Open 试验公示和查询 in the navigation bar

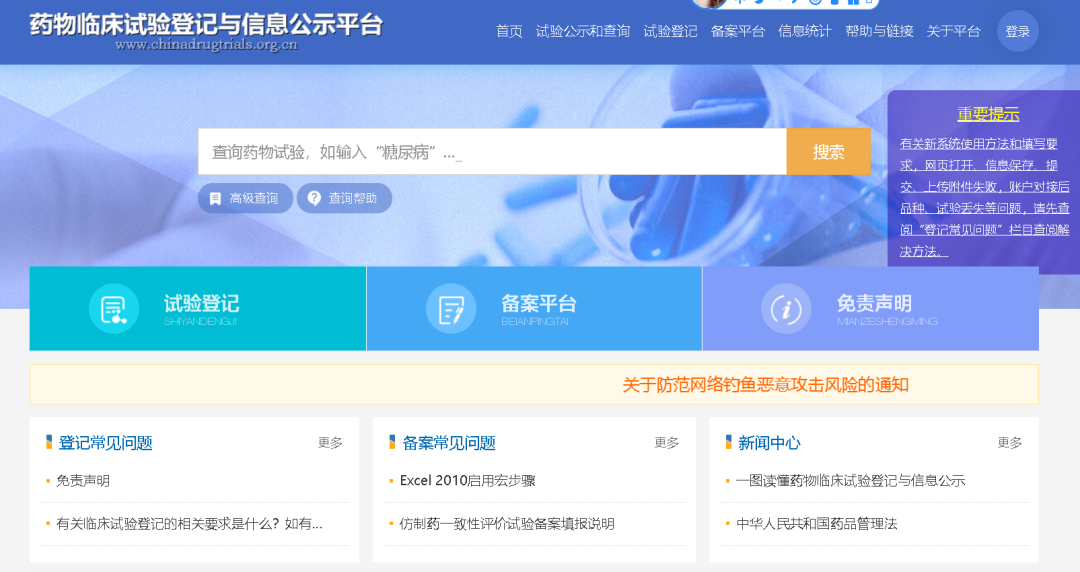(x=583, y=31)
